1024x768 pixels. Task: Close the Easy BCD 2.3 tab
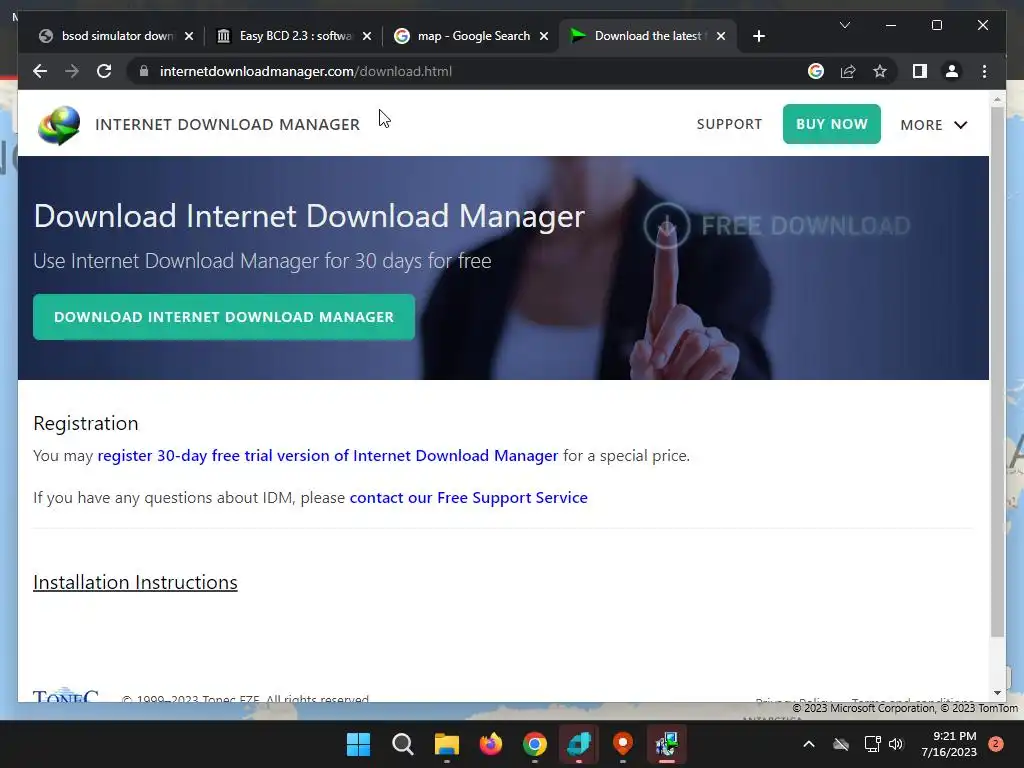(x=367, y=36)
